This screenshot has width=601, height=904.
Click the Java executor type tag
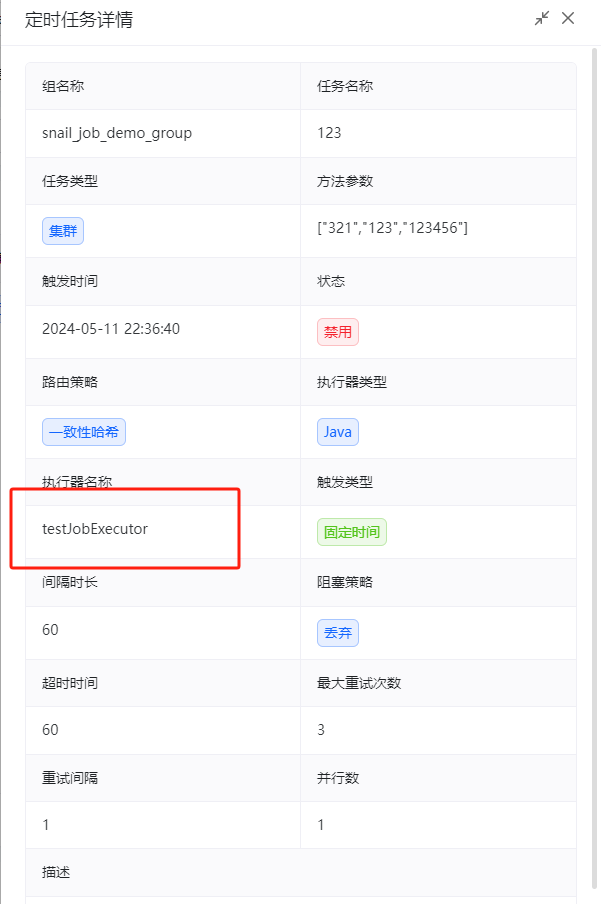(x=337, y=432)
